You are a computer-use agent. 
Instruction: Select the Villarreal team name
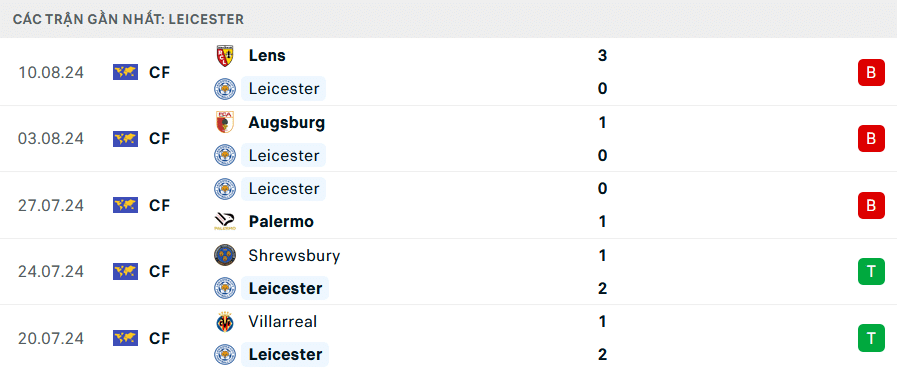pyautogui.click(x=283, y=322)
